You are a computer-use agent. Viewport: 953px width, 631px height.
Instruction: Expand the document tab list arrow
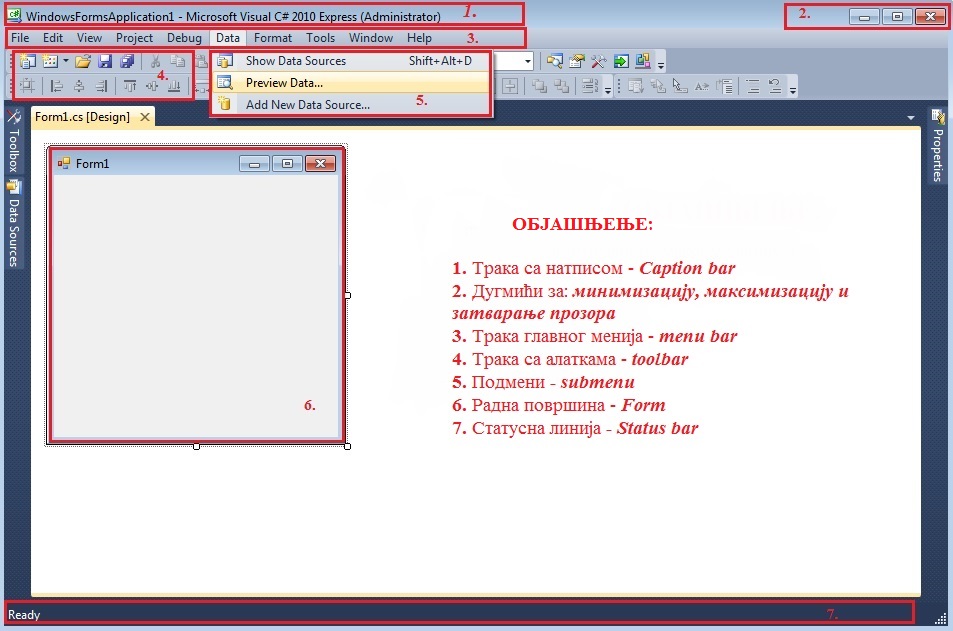coord(911,118)
